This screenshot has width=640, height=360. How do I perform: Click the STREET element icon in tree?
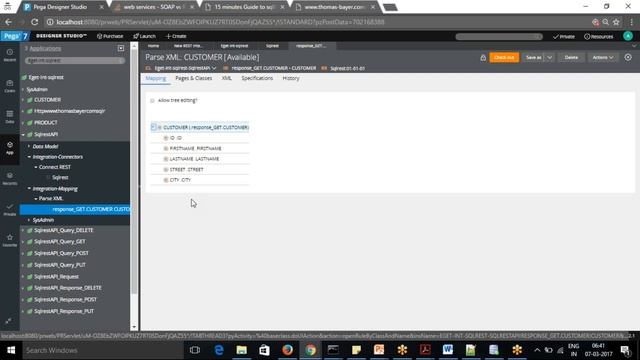click(166, 169)
